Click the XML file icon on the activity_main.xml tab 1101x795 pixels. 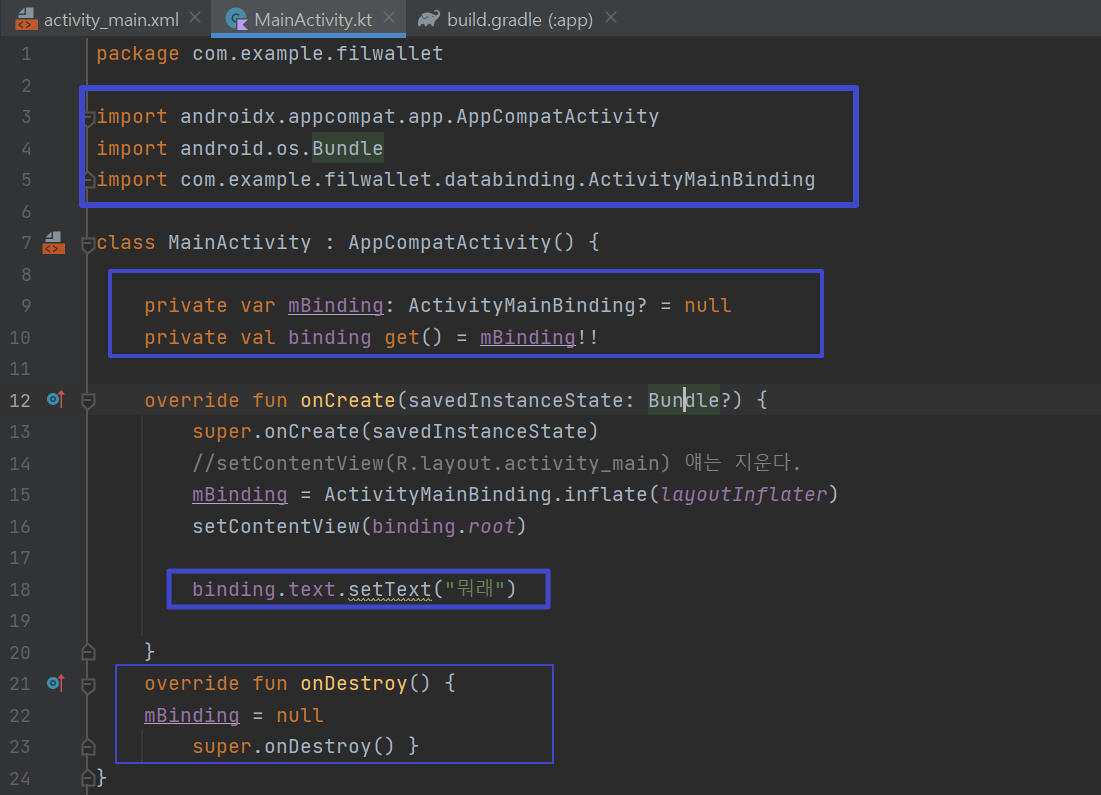click(x=26, y=19)
